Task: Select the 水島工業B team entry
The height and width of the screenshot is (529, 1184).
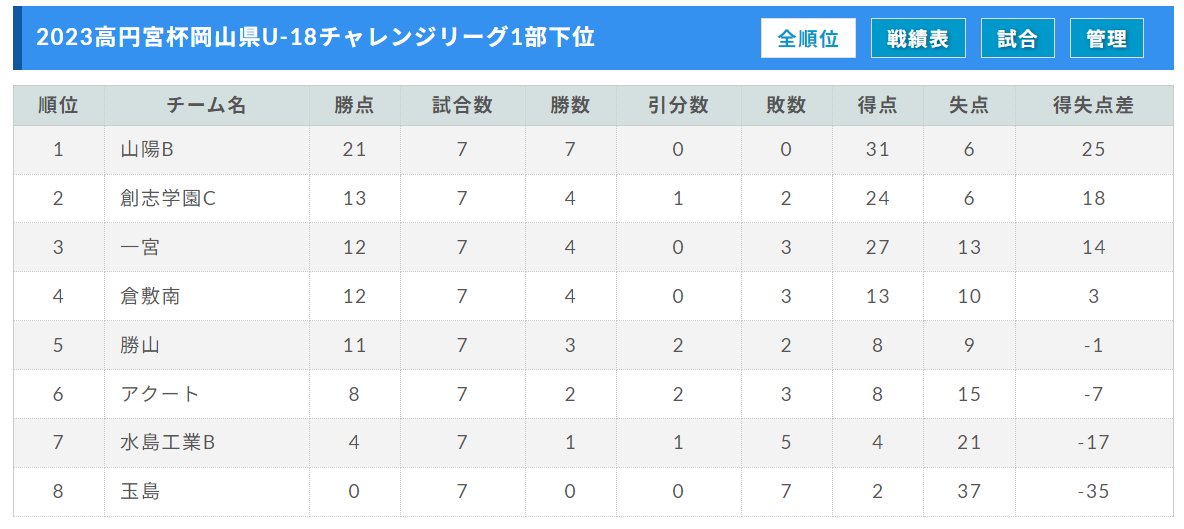Action: (x=168, y=443)
